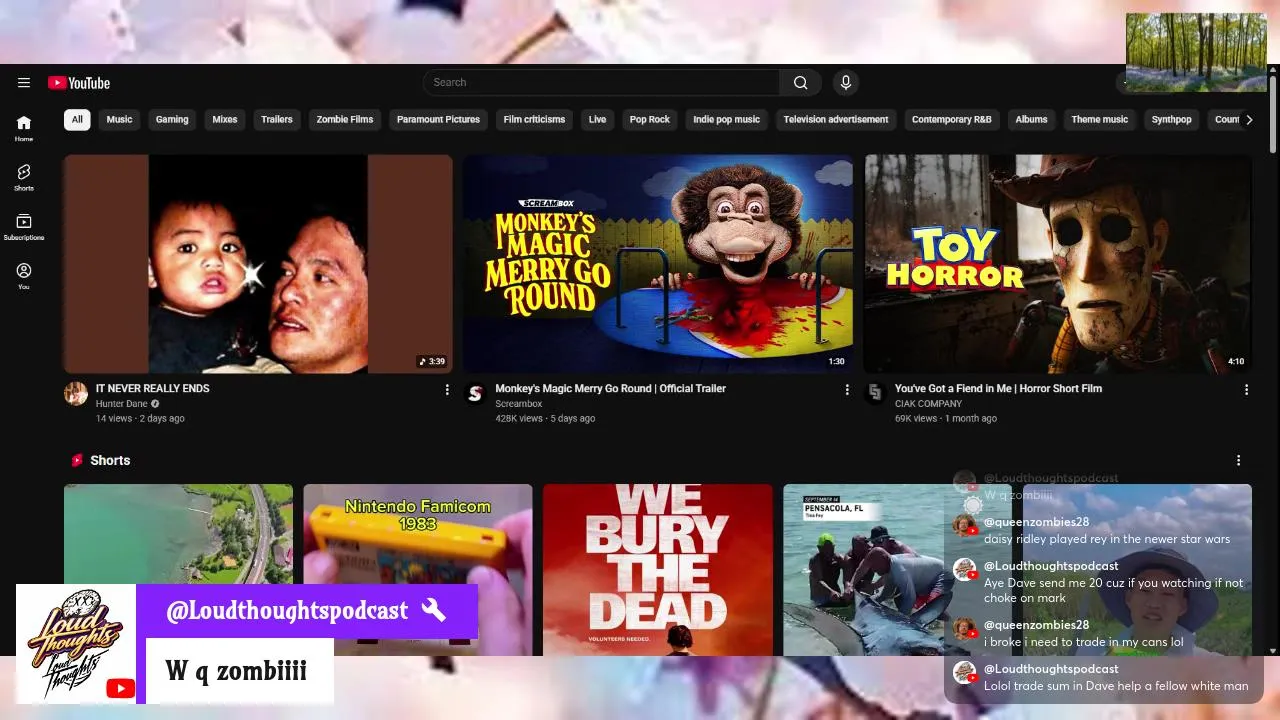Click @Loudthoughtspodcast purple banner name
Image resolution: width=1280 pixels, height=720 pixels.
(x=287, y=611)
